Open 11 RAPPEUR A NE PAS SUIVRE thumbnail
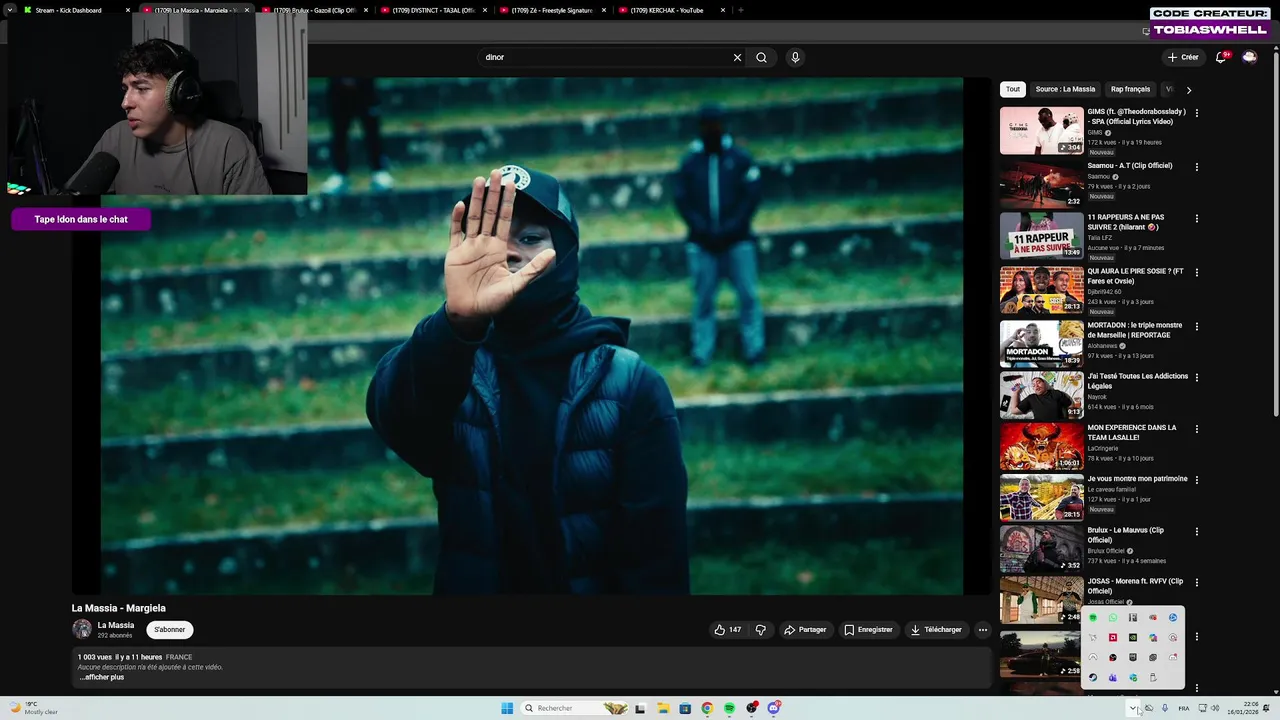Viewport: 1280px width, 720px height. click(1041, 236)
